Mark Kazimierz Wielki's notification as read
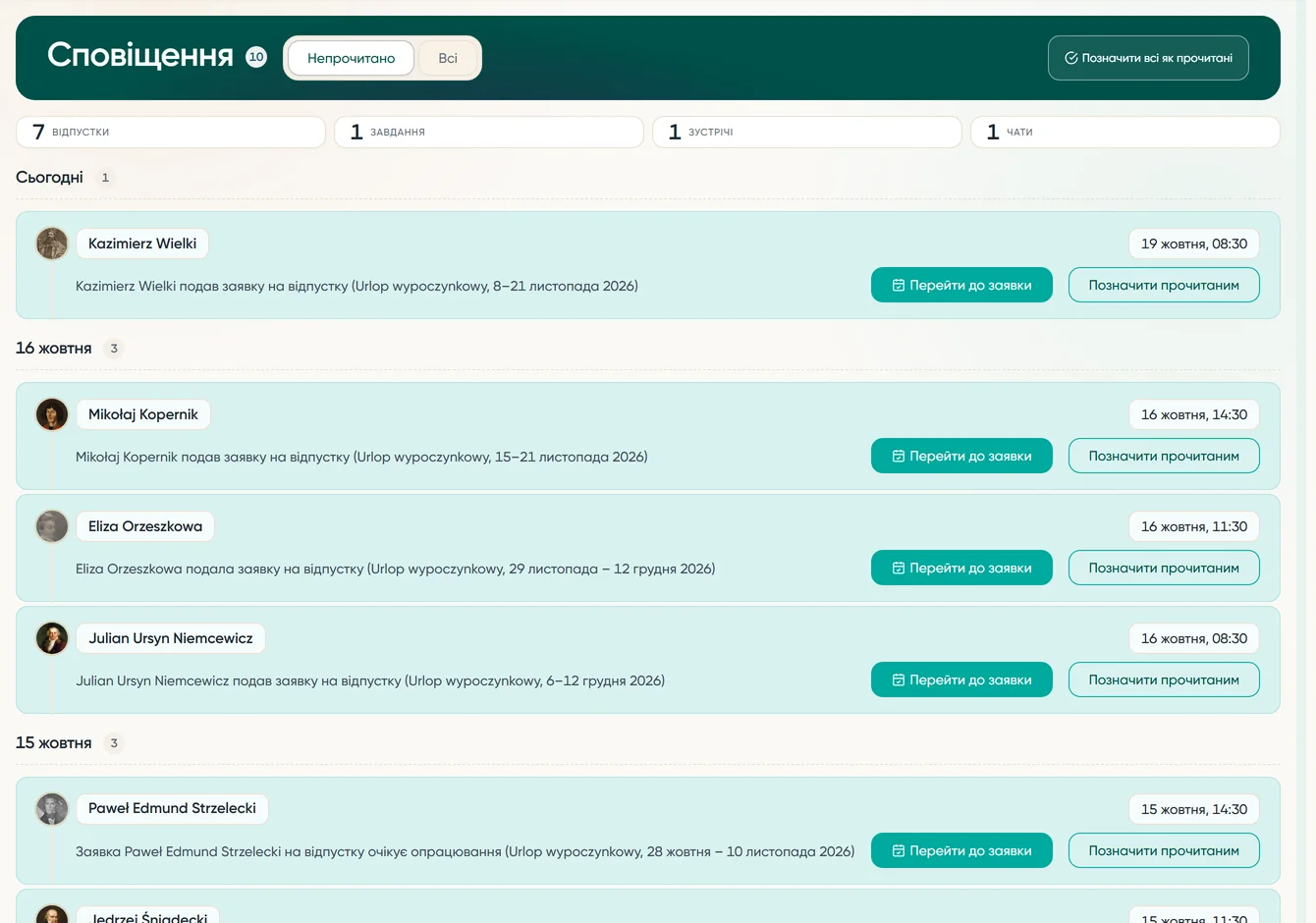Viewport: 1316px width, 923px height. pyautogui.click(x=1164, y=285)
